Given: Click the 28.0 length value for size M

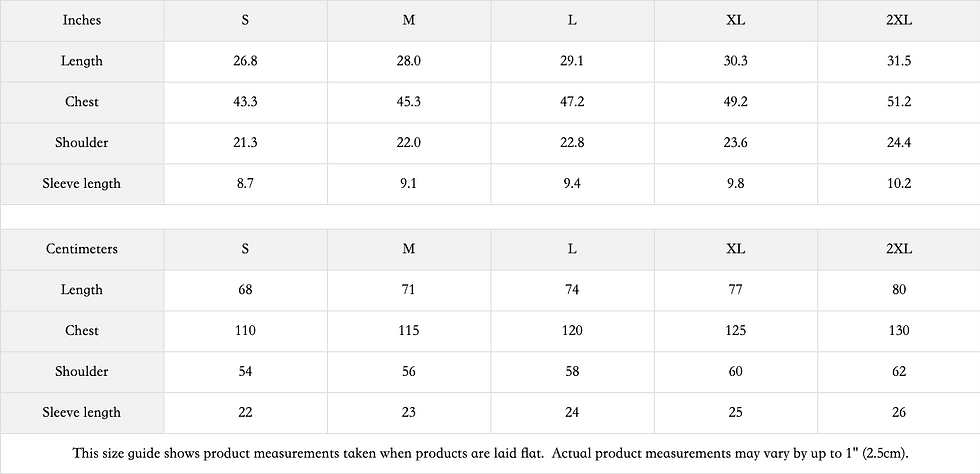Looking at the screenshot, I should click(409, 61).
